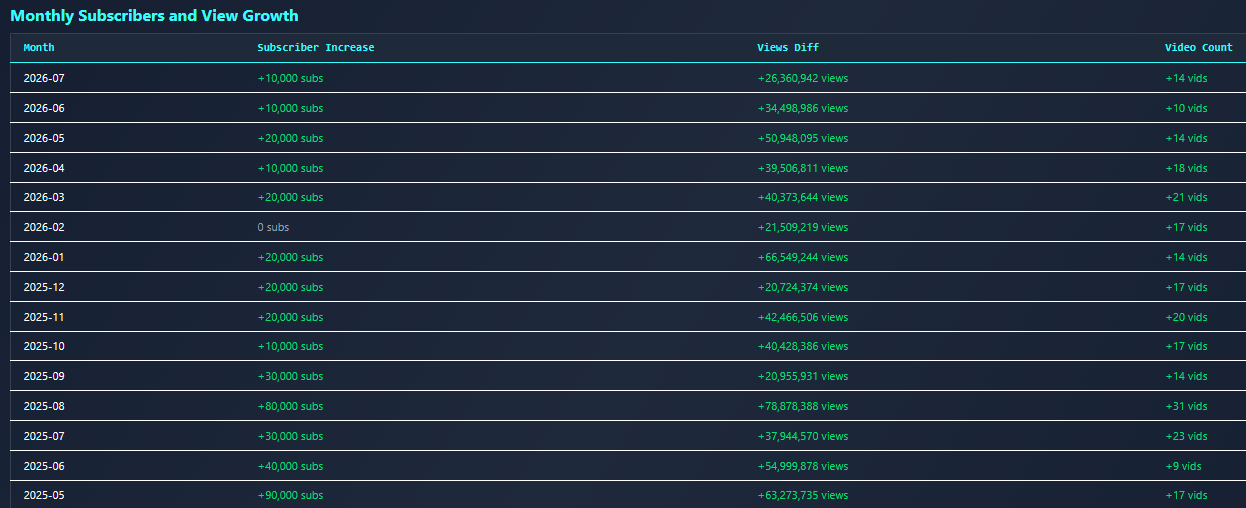1246x508 pixels.
Task: Click the +31 vids value
Action: pyautogui.click(x=1186, y=406)
